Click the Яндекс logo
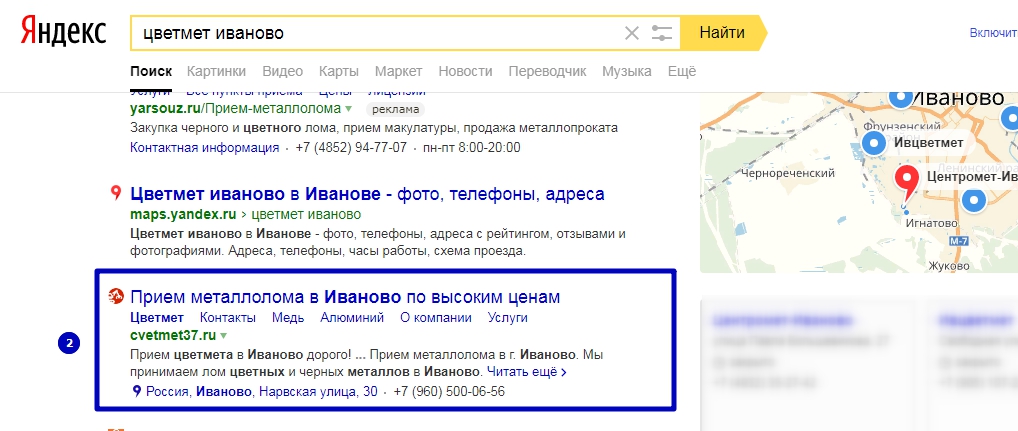The height and width of the screenshot is (431, 1018). (x=63, y=32)
